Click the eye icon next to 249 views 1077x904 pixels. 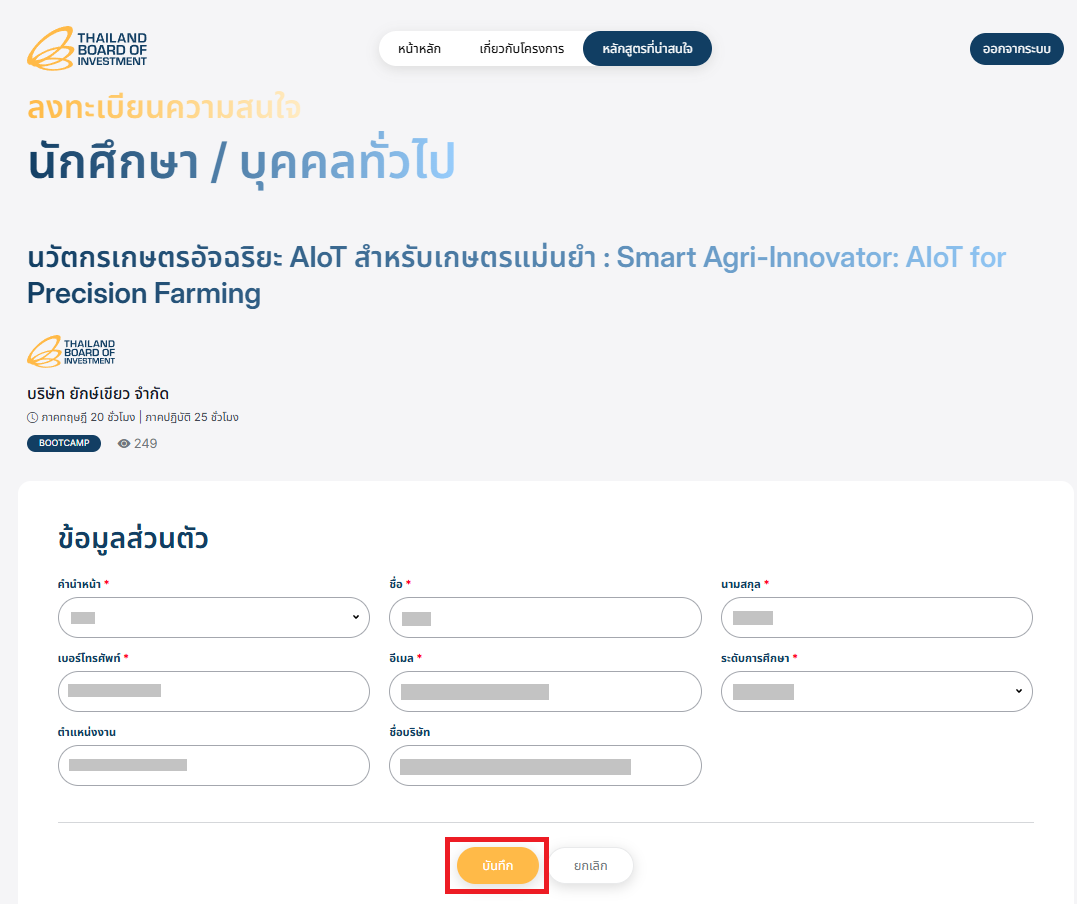[x=124, y=443]
